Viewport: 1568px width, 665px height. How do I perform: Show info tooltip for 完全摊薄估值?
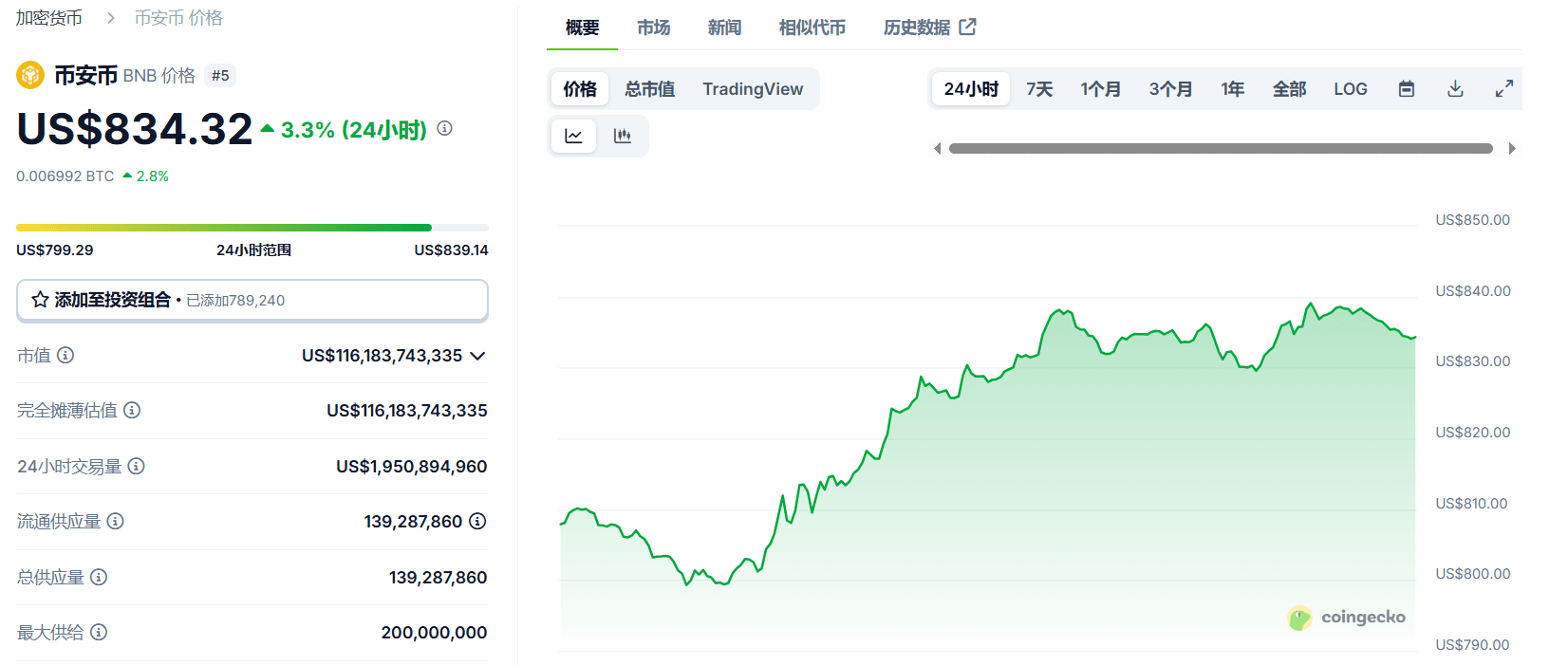click(132, 410)
